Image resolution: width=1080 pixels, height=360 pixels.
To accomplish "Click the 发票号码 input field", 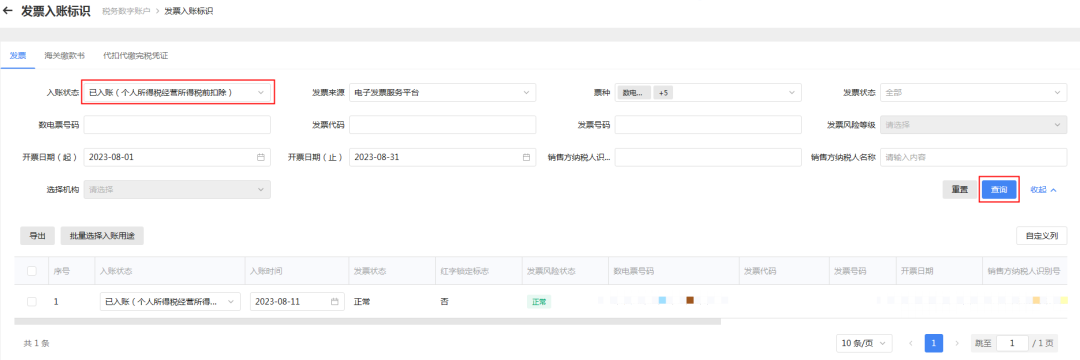I will [x=708, y=125].
